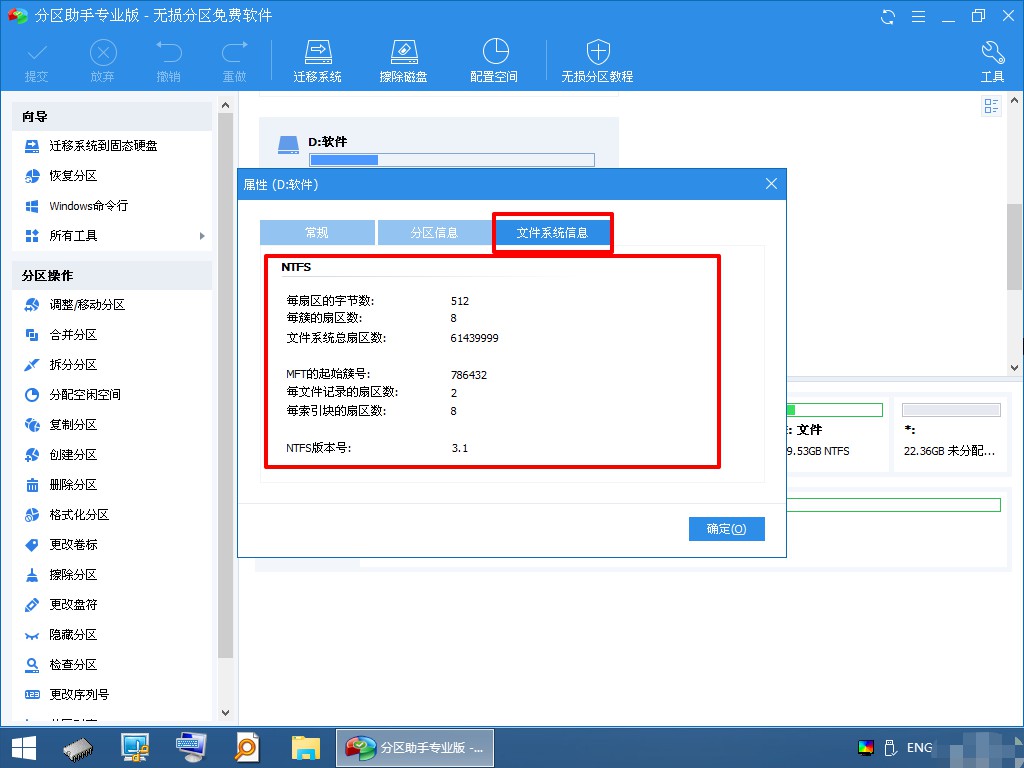
Task: Open the hamburger menu in title bar
Action: pyautogui.click(x=918, y=16)
